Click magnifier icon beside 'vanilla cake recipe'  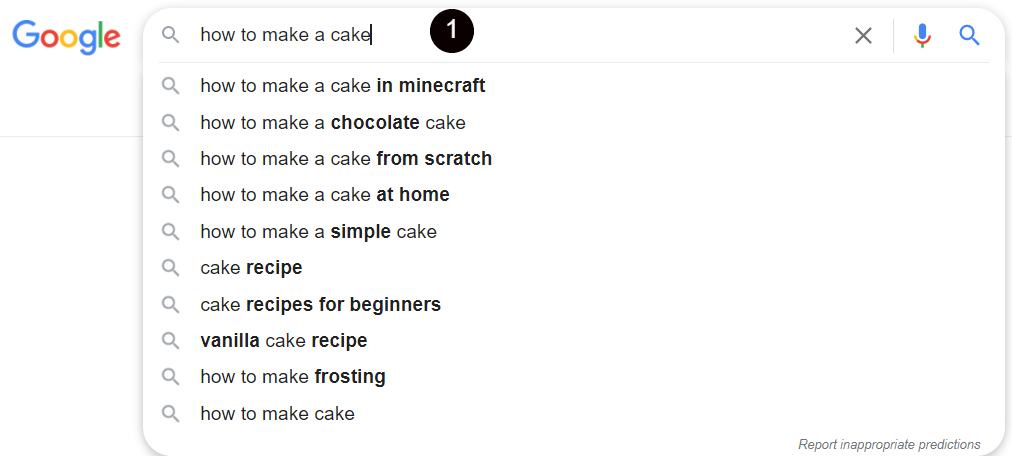[x=170, y=341]
